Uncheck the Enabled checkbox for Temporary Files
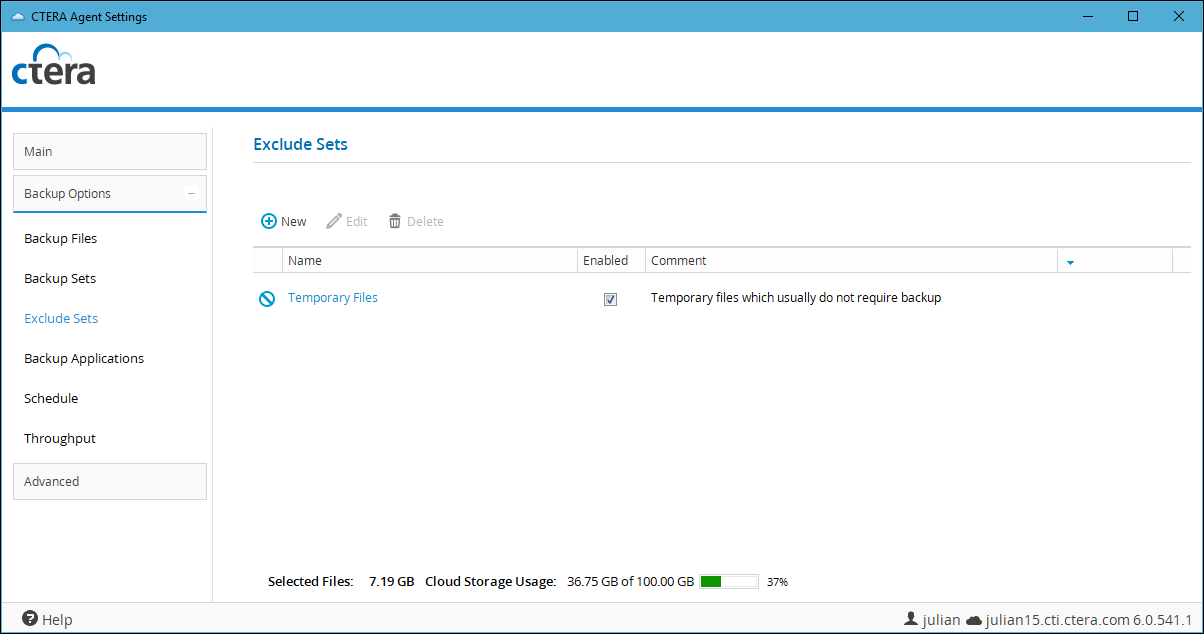The width and height of the screenshot is (1204, 634). pos(610,299)
